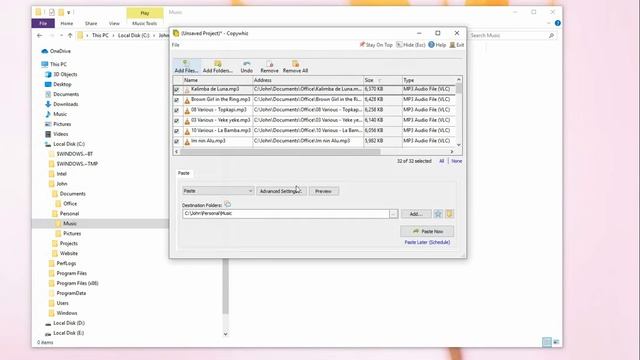This screenshot has width=640, height=360.
Task: Uncheck 10 Various - La Bamba.mp3 checkbox
Action: [177, 131]
